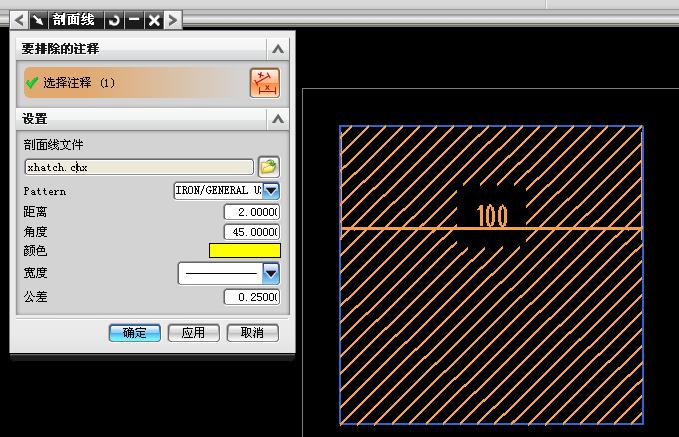This screenshot has height=437, width=679.
Task: Close the crosshatch dialog with X
Action: 154,20
